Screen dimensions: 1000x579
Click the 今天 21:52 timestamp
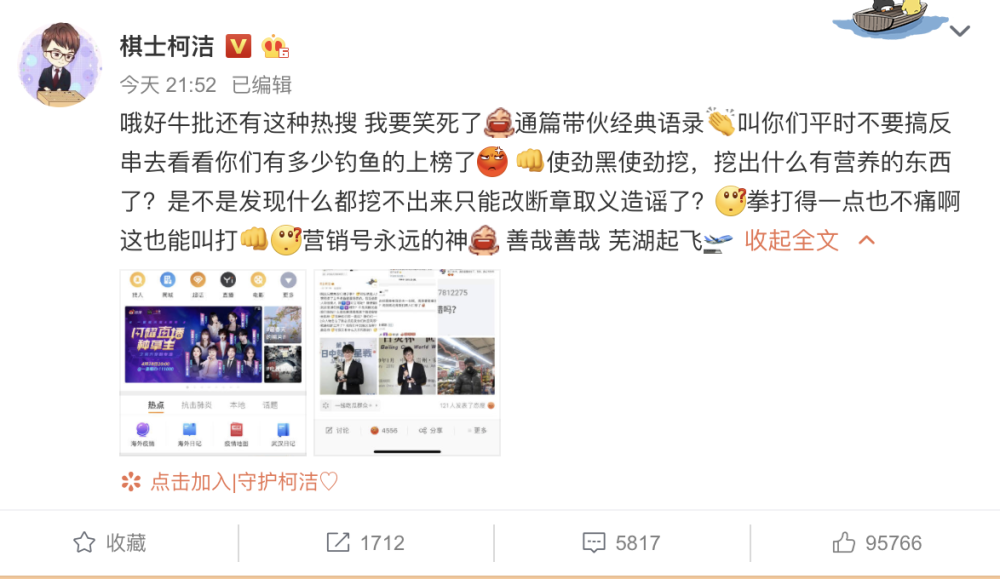pos(168,85)
